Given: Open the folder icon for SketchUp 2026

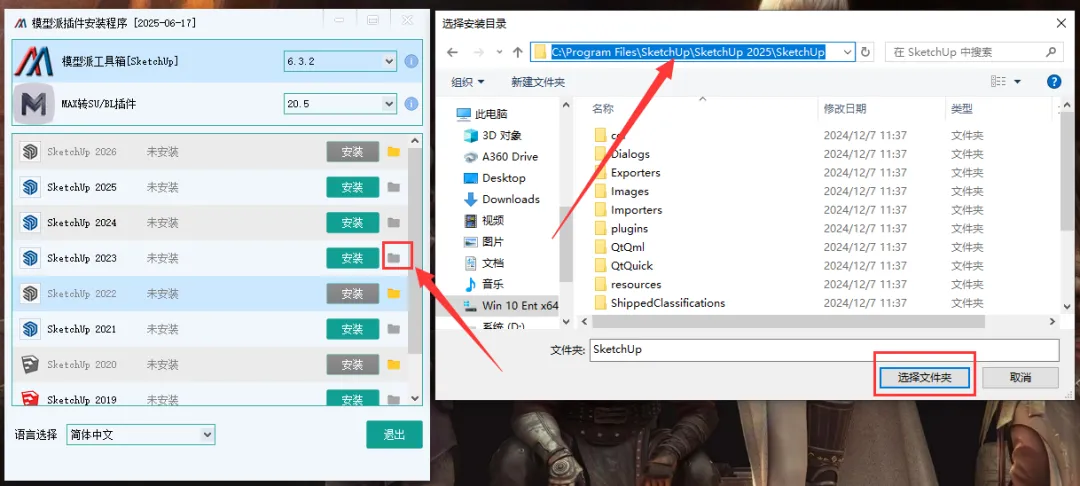Looking at the screenshot, I should pos(393,151).
